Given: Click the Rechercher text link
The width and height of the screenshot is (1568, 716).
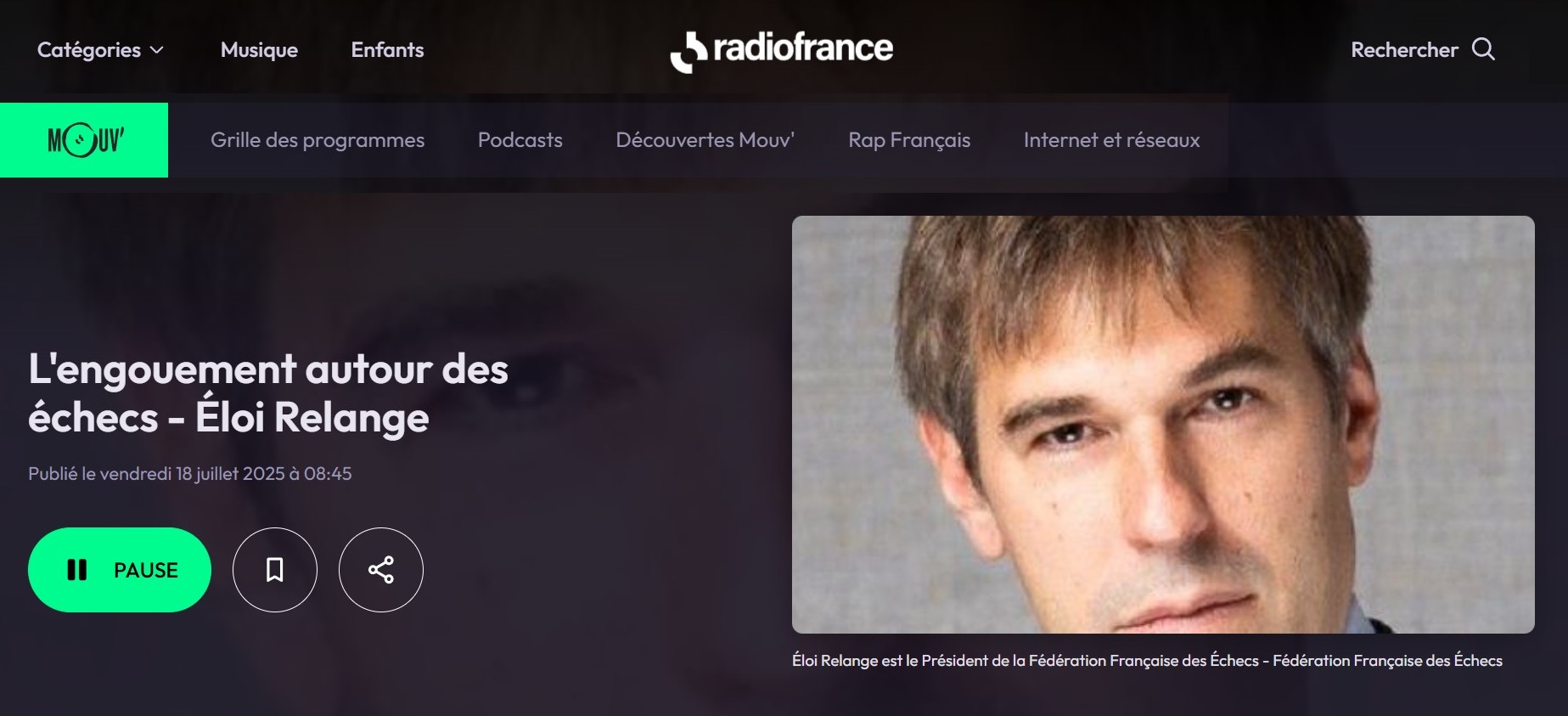Looking at the screenshot, I should pyautogui.click(x=1404, y=50).
